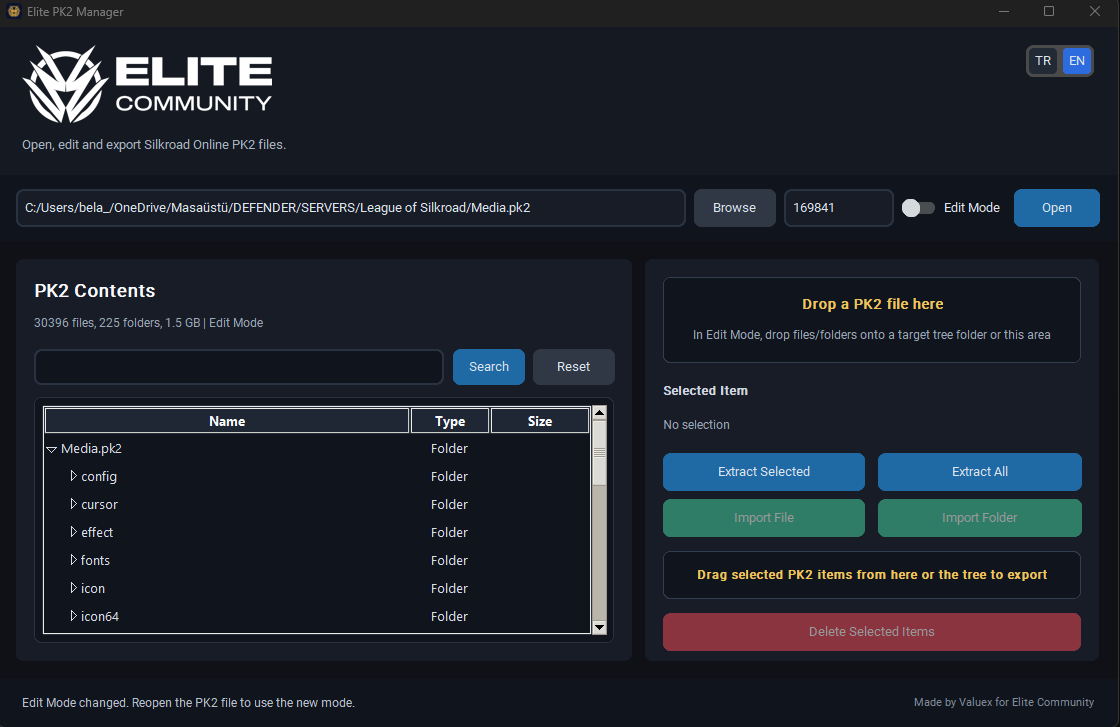This screenshot has width=1120, height=727.
Task: Click the Selected Item heading
Action: click(705, 391)
